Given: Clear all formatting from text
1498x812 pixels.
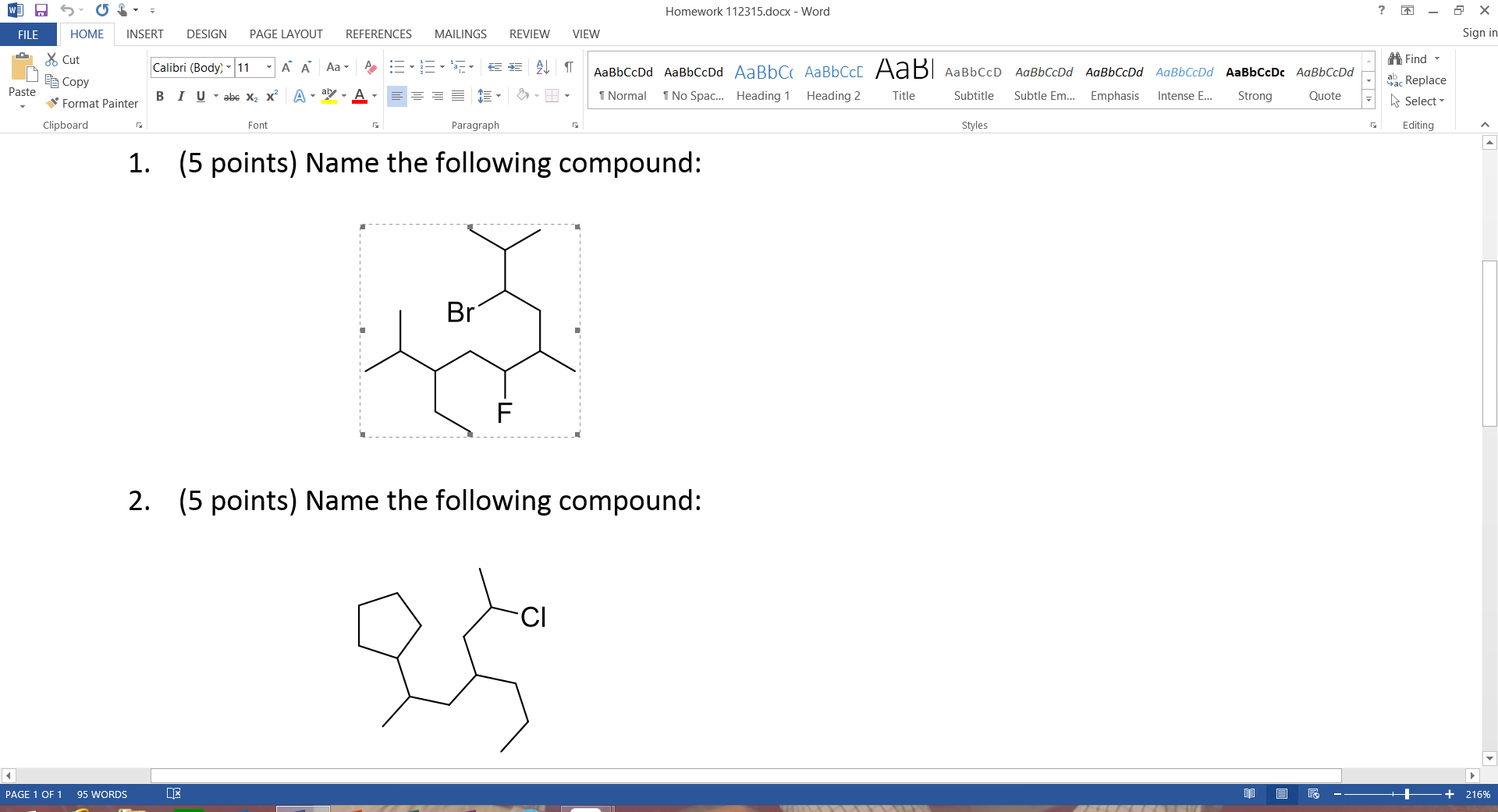Looking at the screenshot, I should click(370, 67).
